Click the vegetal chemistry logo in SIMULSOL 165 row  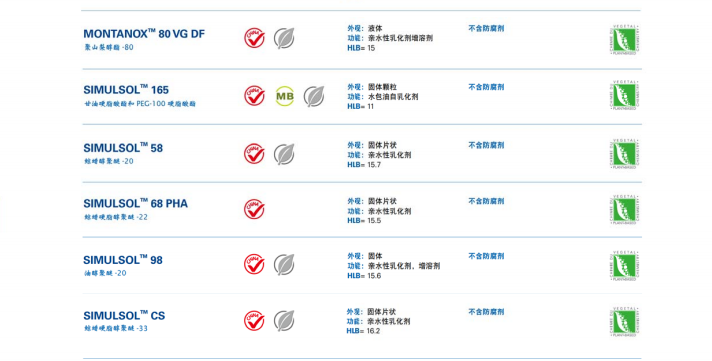pyautogui.click(x=624, y=96)
